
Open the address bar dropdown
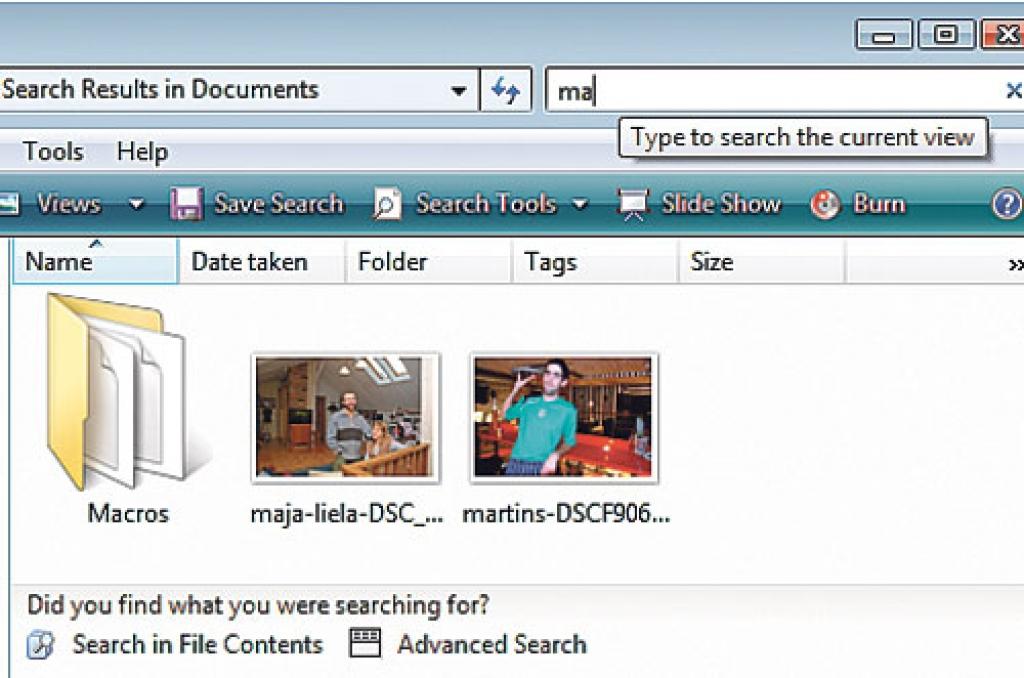click(458, 91)
